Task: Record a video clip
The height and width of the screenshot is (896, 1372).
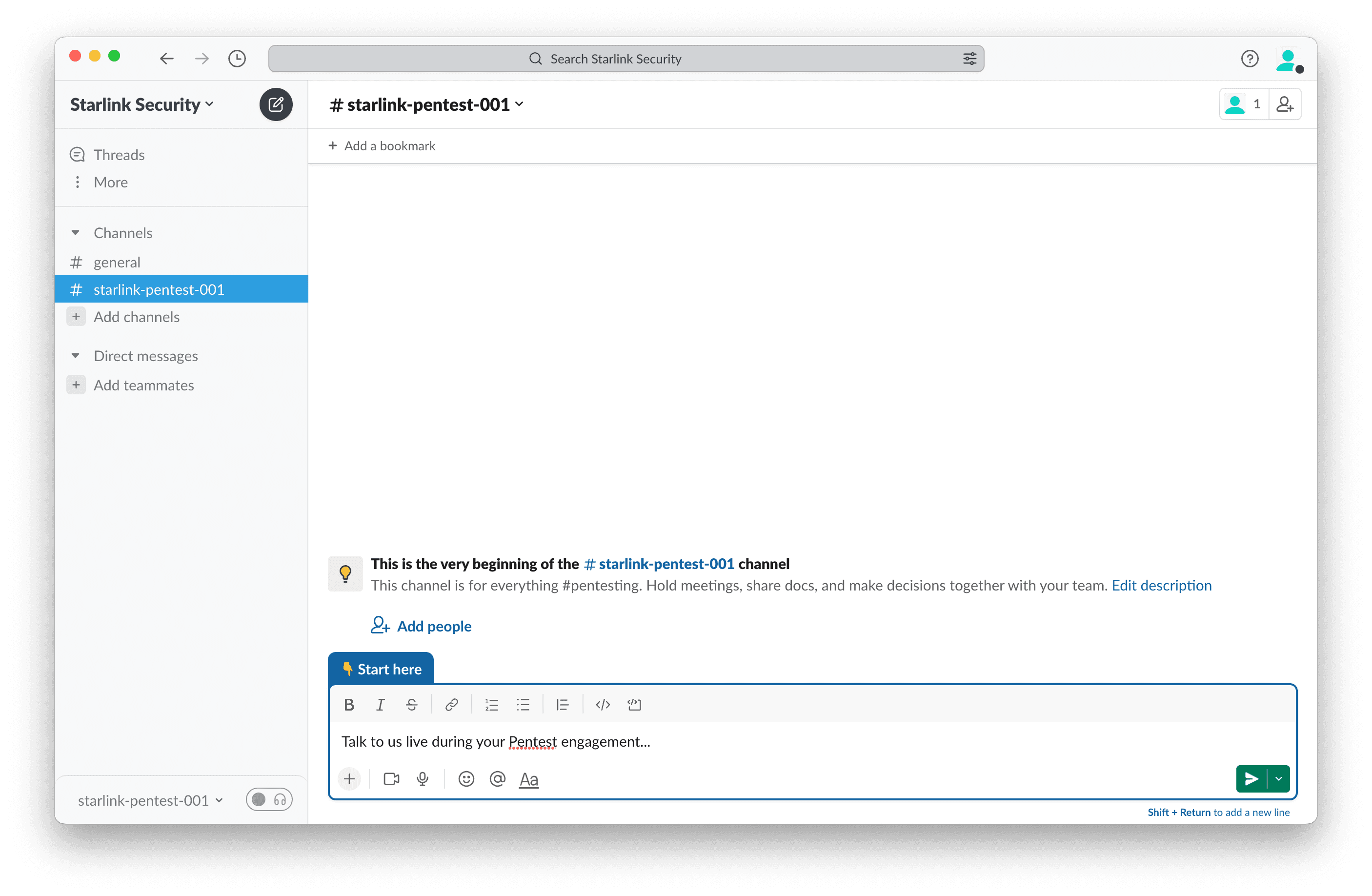Action: click(x=391, y=779)
